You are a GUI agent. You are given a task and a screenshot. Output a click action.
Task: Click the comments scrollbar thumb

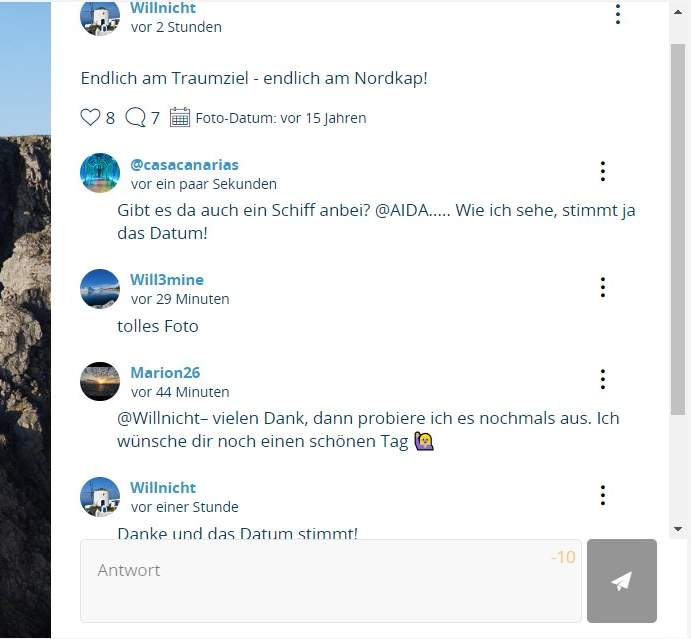(678, 229)
